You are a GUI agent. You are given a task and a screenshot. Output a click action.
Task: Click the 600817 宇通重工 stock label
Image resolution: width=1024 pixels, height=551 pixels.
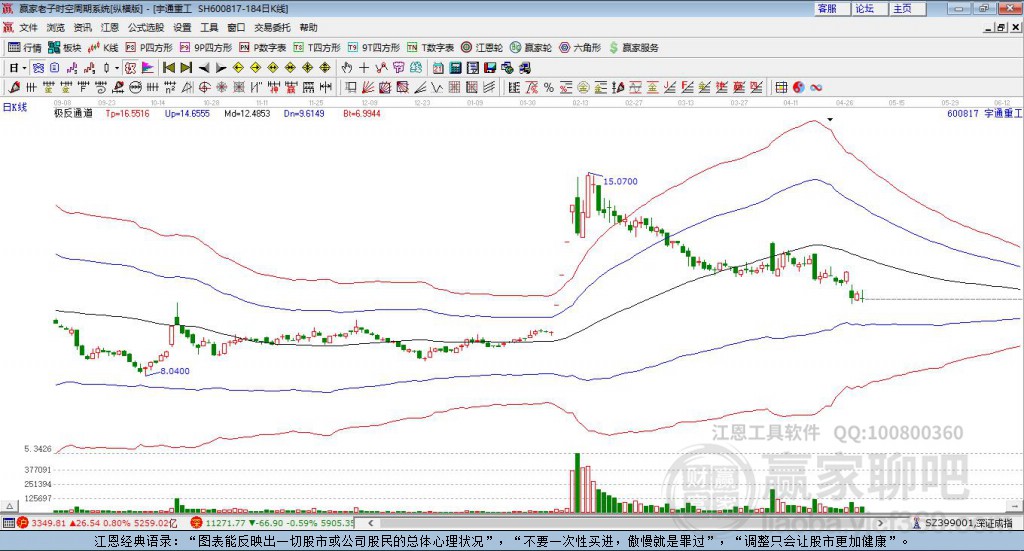tap(984, 114)
